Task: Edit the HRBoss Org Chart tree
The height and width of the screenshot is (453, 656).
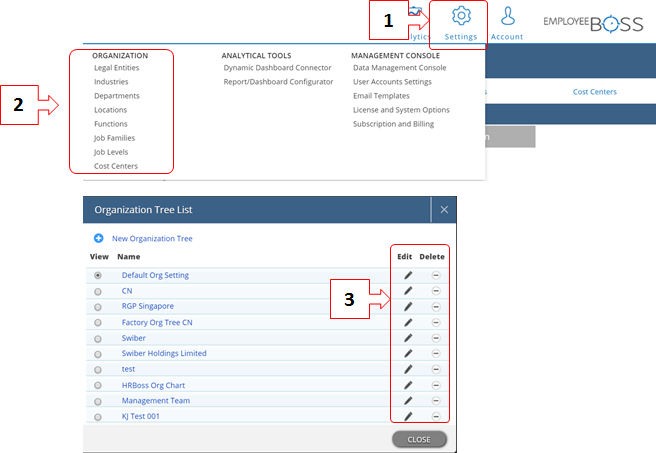Action: [x=408, y=385]
